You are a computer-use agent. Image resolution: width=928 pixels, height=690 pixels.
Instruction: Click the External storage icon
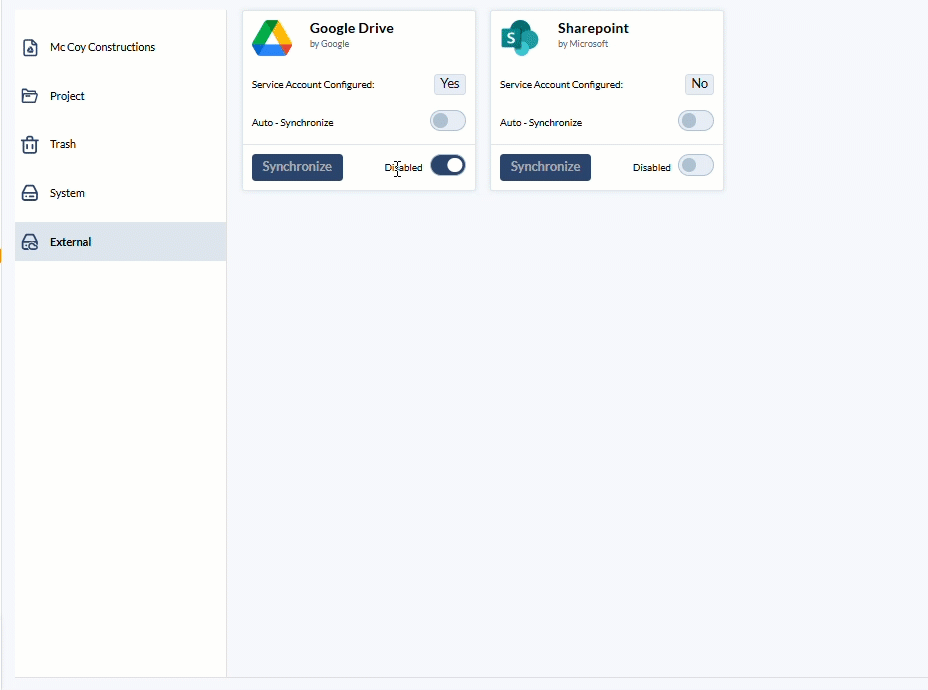click(x=30, y=242)
